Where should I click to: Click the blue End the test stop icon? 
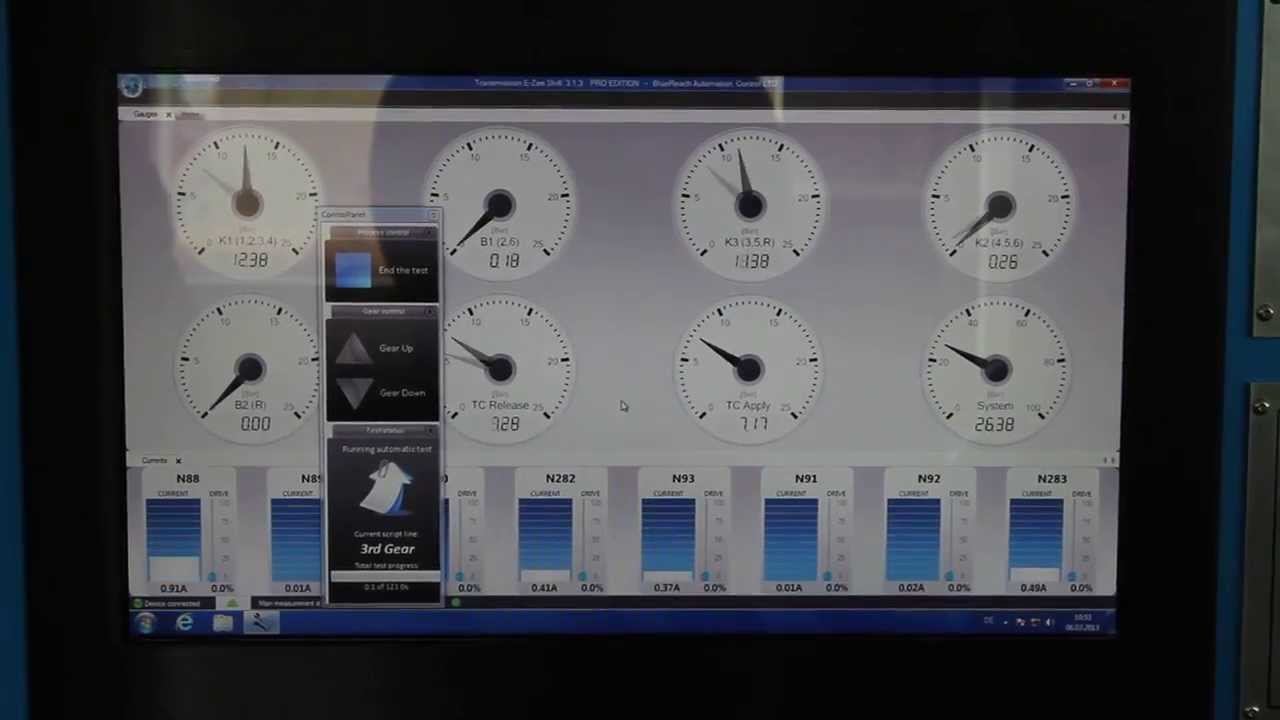352,270
